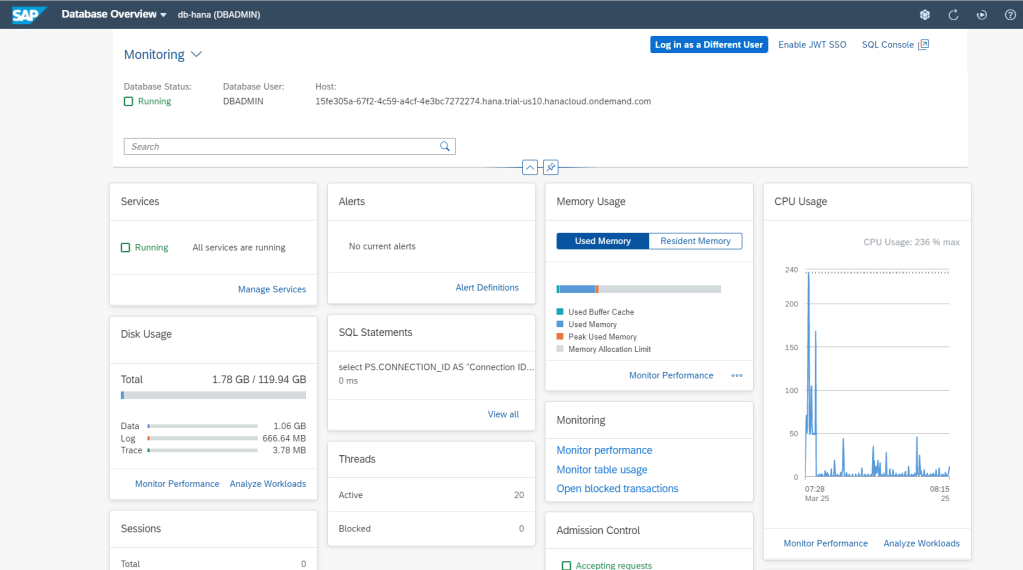
Task: Open Memory Usage more options ellipsis
Action: [737, 376]
